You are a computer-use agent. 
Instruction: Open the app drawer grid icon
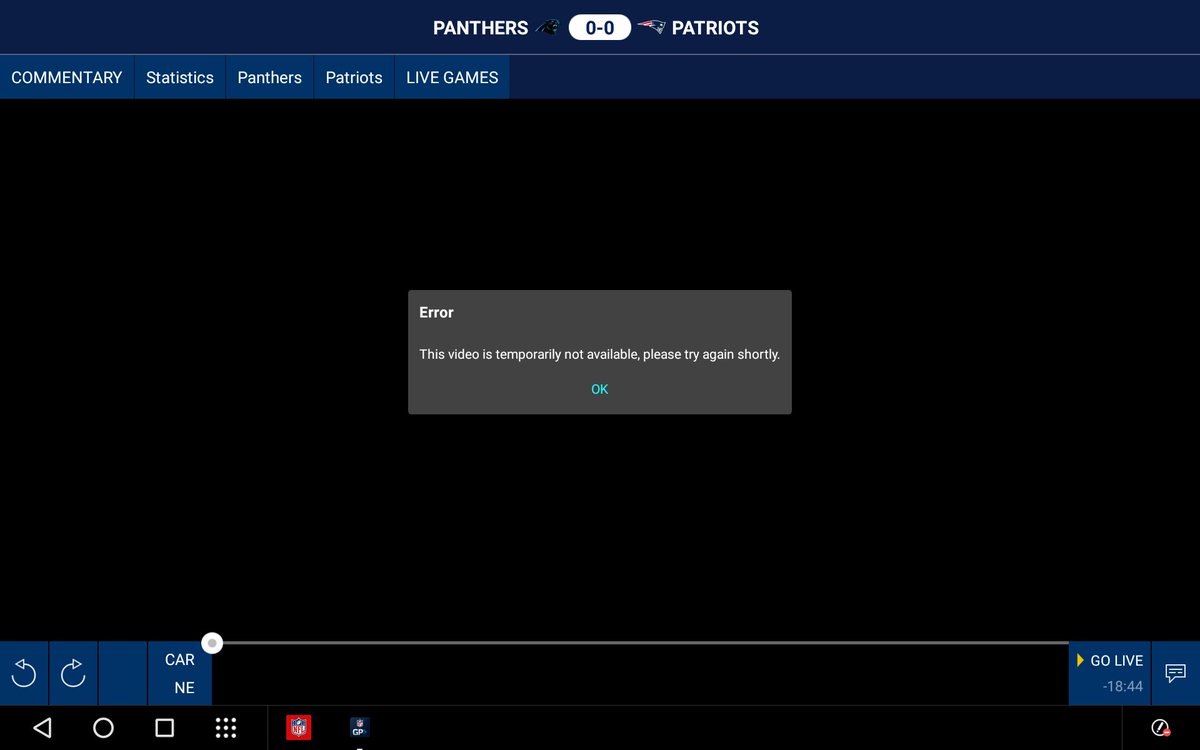[x=226, y=727]
